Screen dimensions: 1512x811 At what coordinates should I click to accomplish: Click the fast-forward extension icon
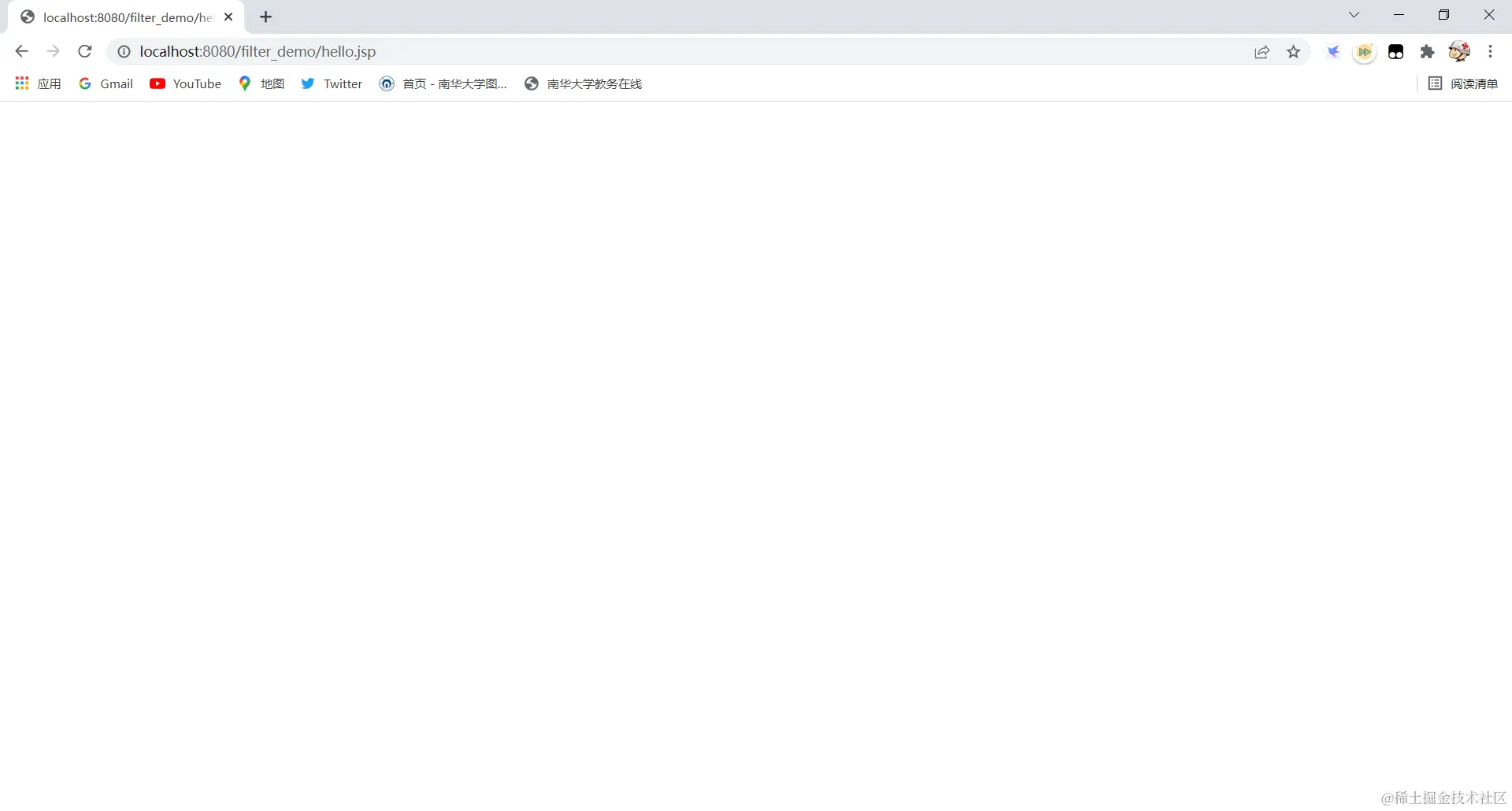click(1365, 50)
